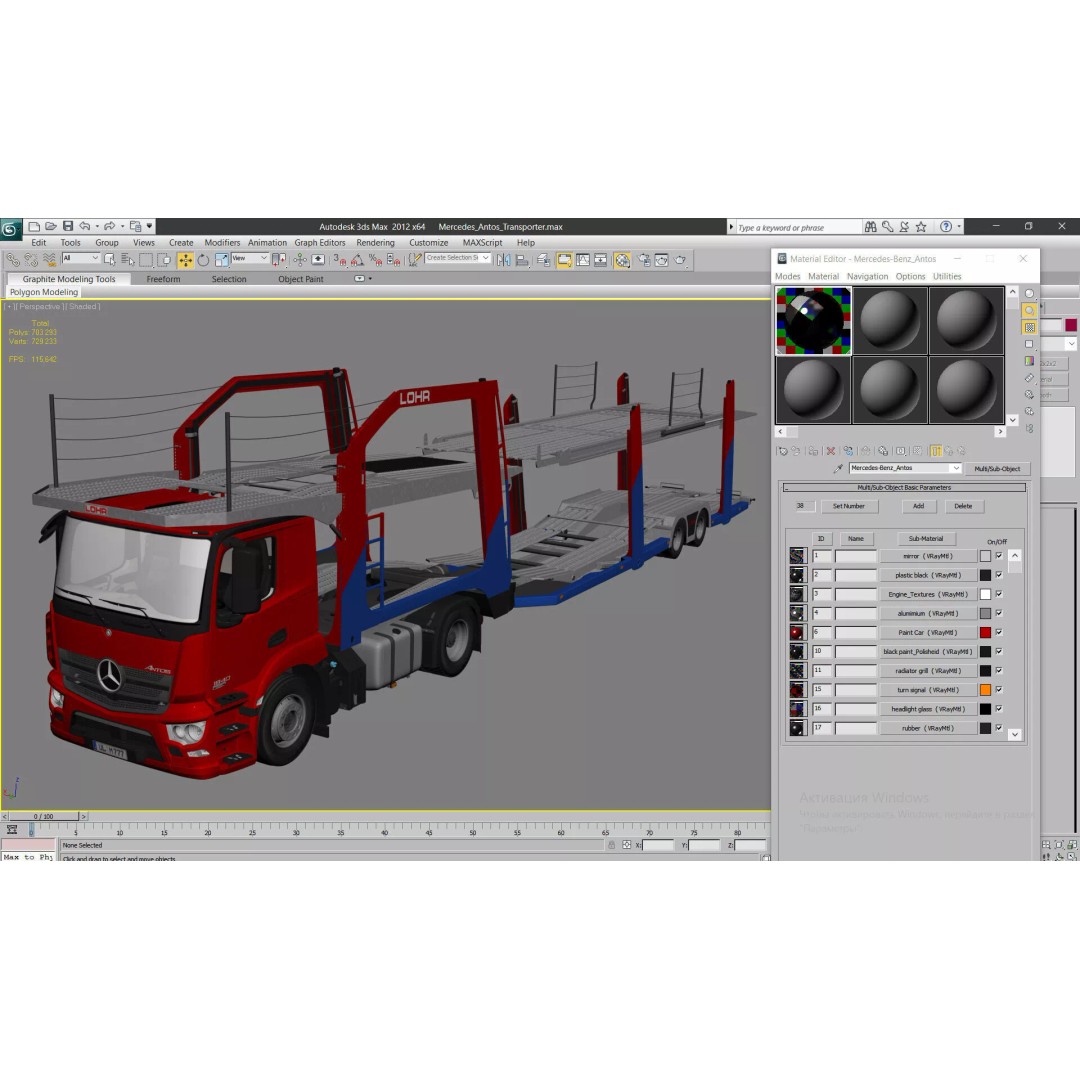Toggle the Angle Snap tool
The width and height of the screenshot is (1080, 1080).
pyautogui.click(x=357, y=260)
